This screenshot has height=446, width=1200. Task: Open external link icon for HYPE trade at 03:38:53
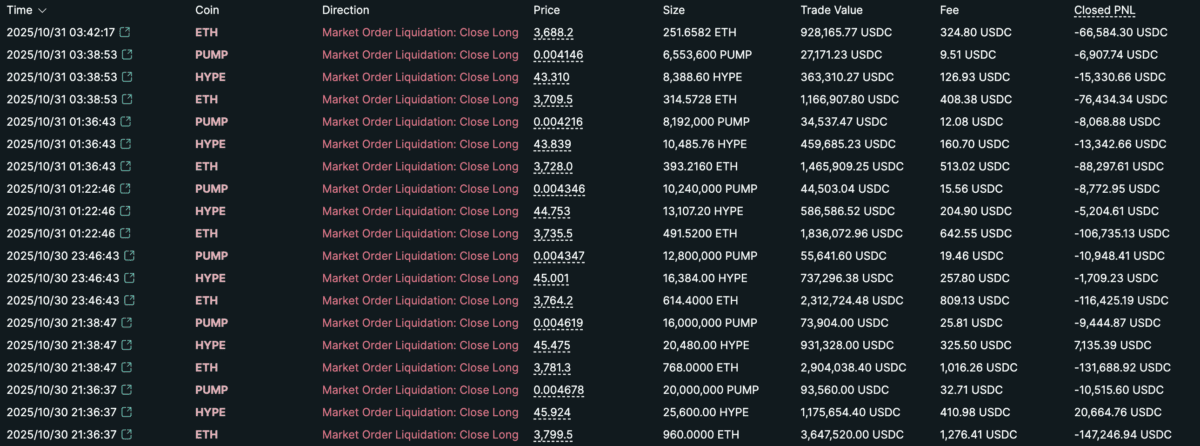[x=125, y=77]
